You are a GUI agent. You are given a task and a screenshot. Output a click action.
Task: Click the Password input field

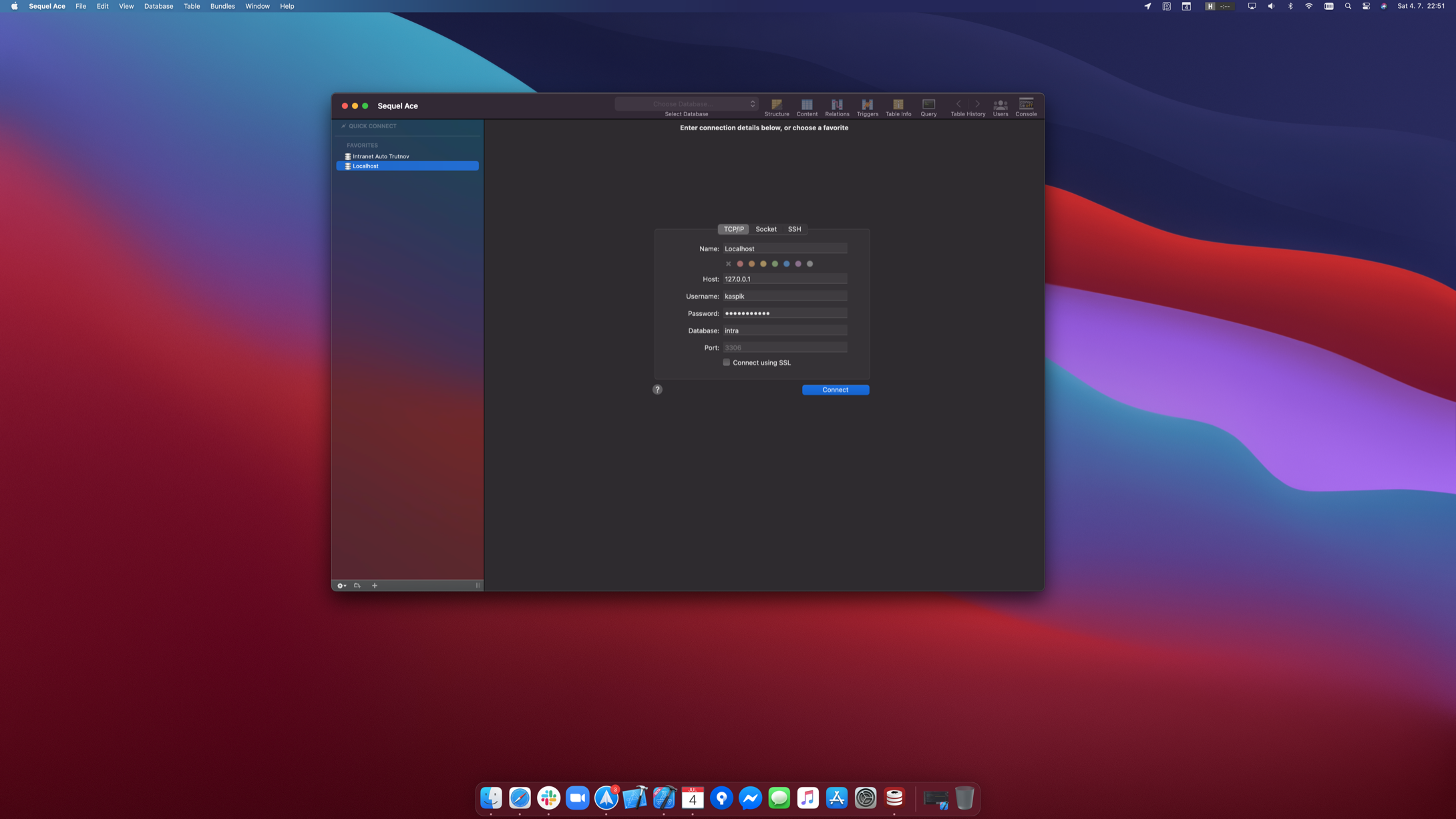pos(785,313)
